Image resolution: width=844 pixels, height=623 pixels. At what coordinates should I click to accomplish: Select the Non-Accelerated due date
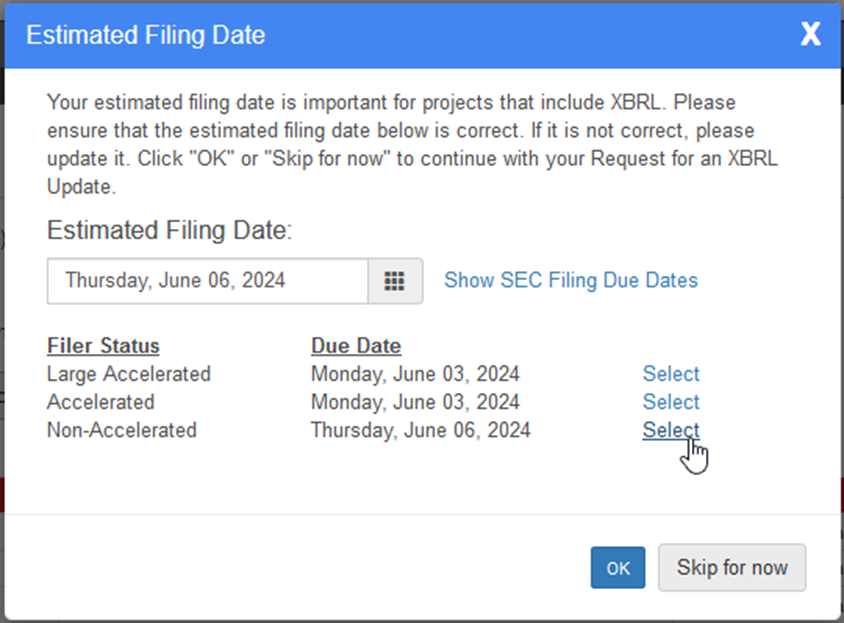tap(671, 430)
